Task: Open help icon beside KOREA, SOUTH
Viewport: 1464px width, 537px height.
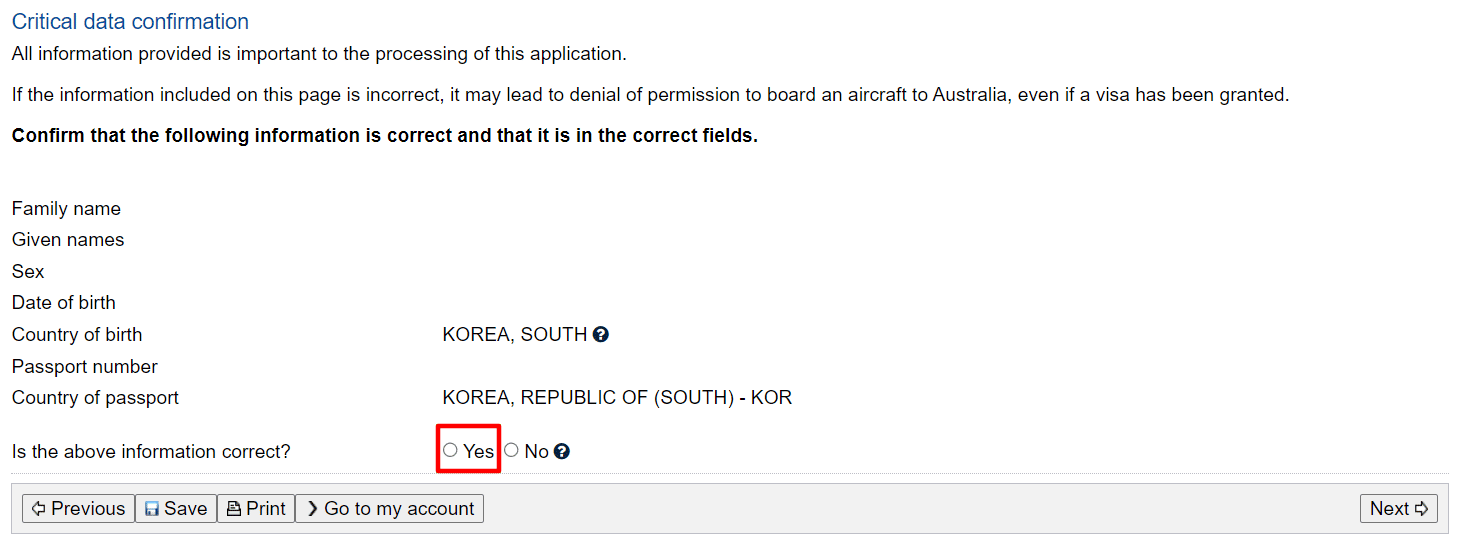Action: (x=601, y=335)
